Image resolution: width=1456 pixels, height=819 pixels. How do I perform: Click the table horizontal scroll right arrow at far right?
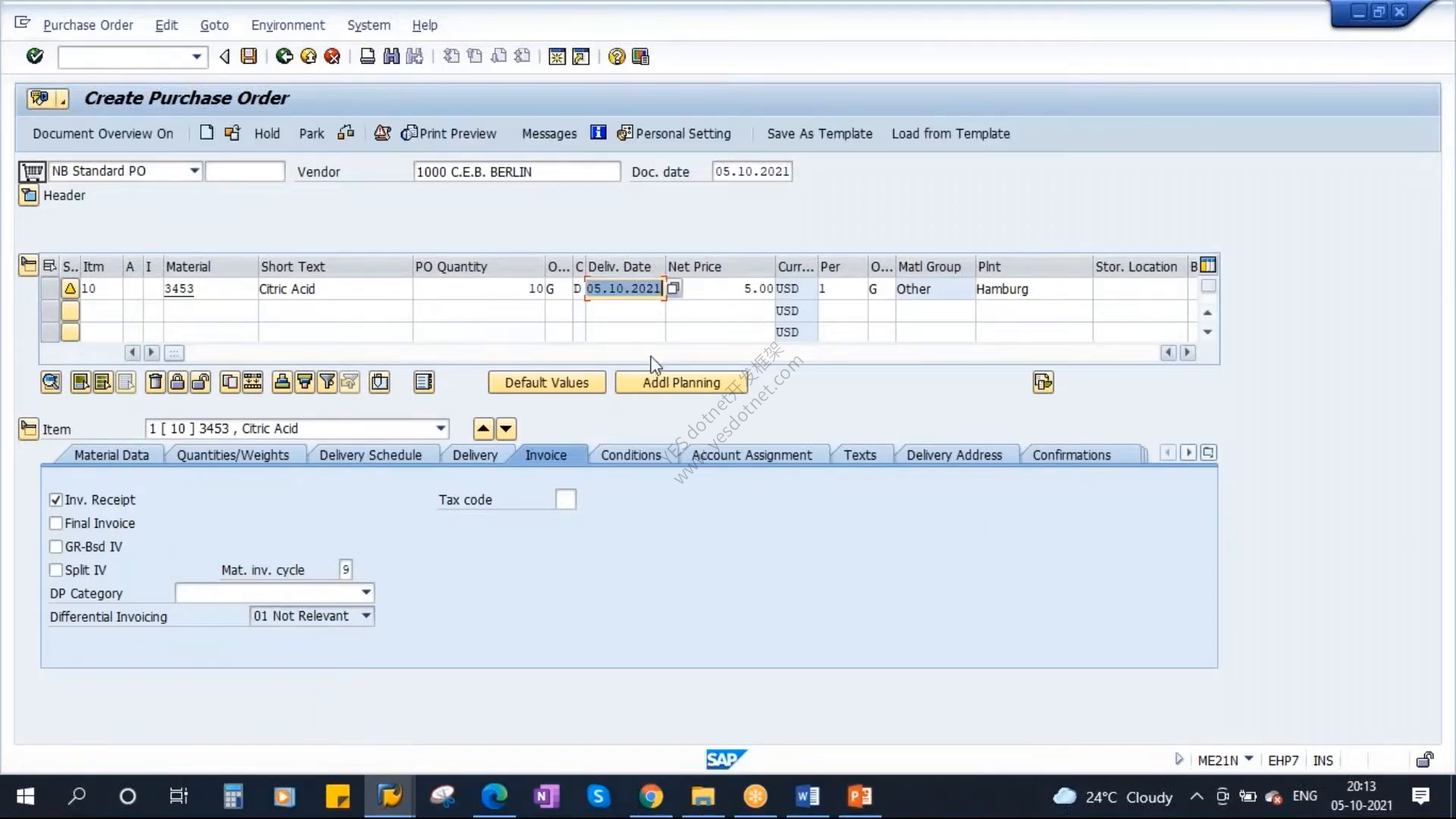pos(1188,352)
